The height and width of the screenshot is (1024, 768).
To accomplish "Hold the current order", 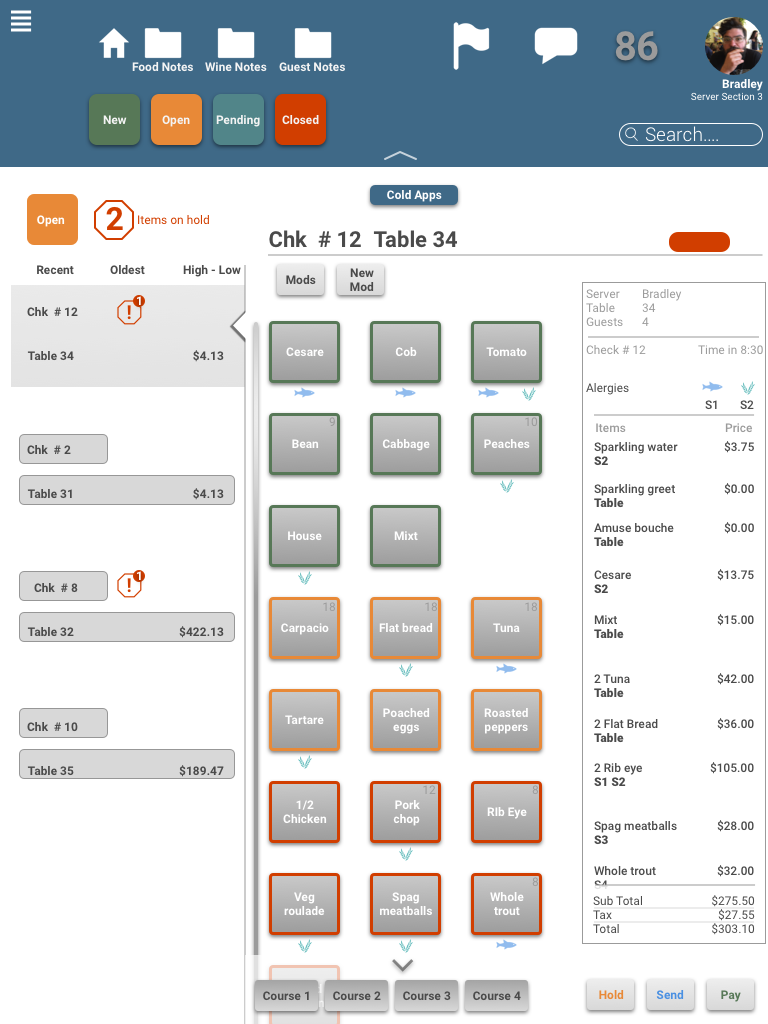I will (611, 995).
